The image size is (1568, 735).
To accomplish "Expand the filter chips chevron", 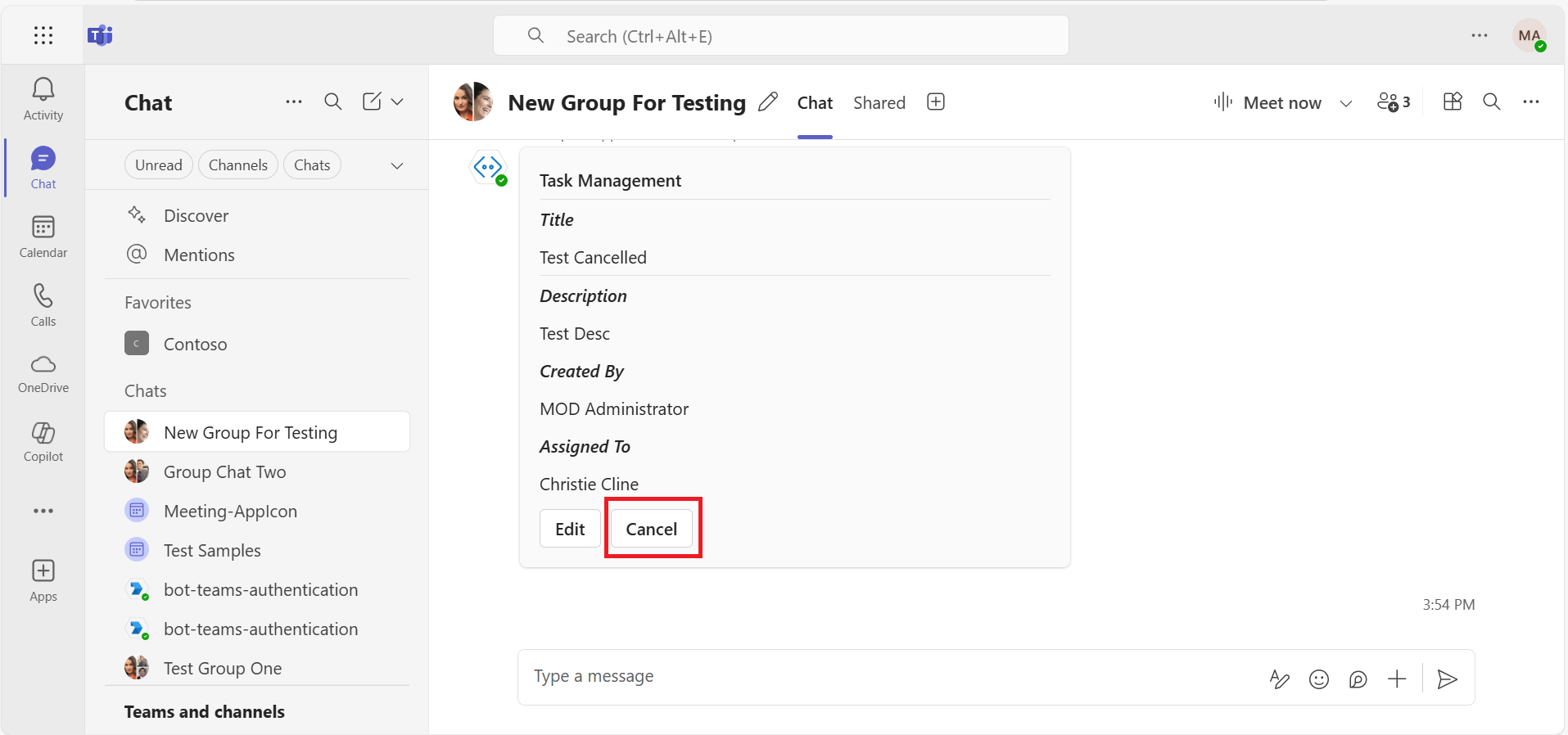I will coord(397,165).
